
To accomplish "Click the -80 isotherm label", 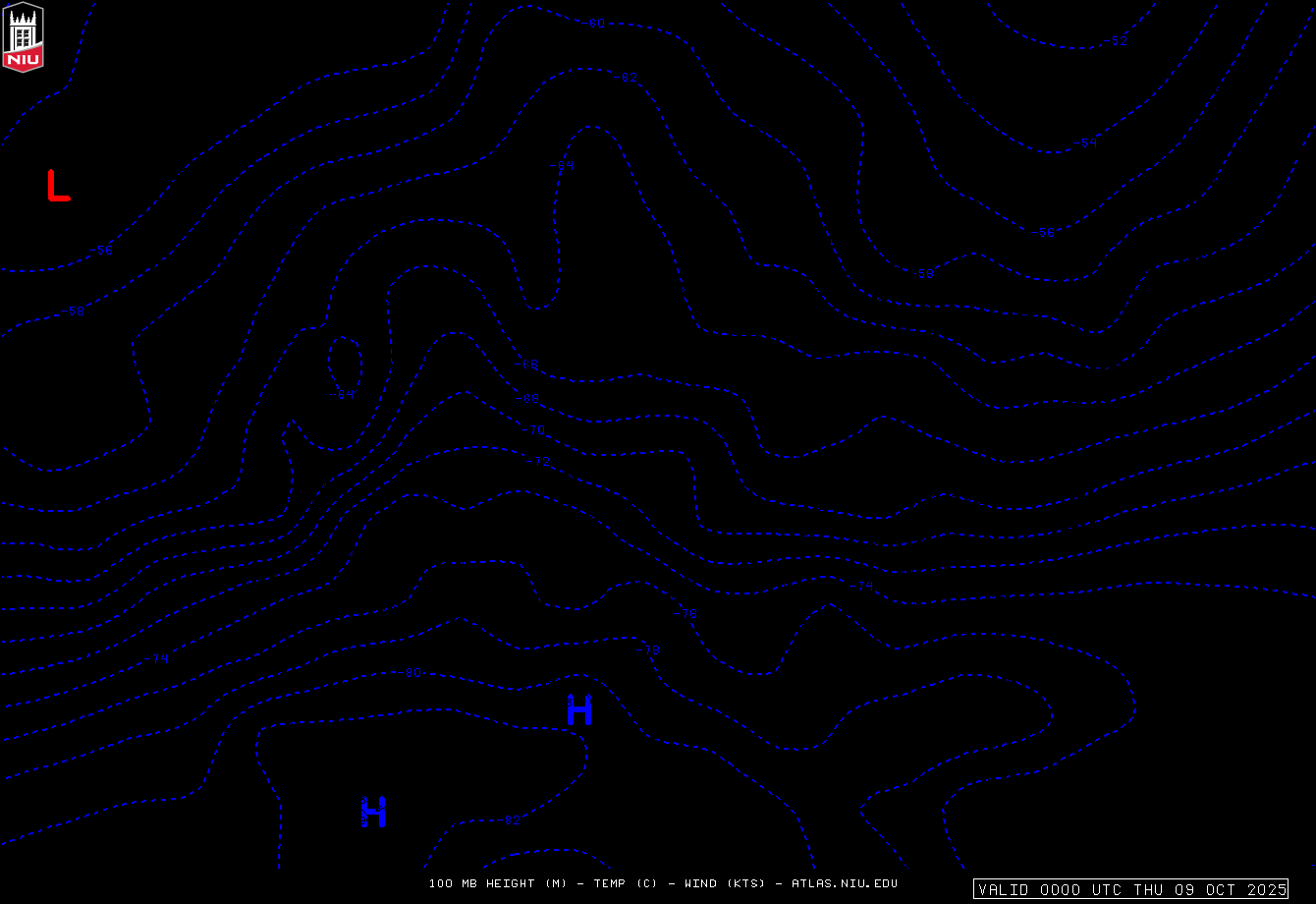I will click(x=410, y=673).
